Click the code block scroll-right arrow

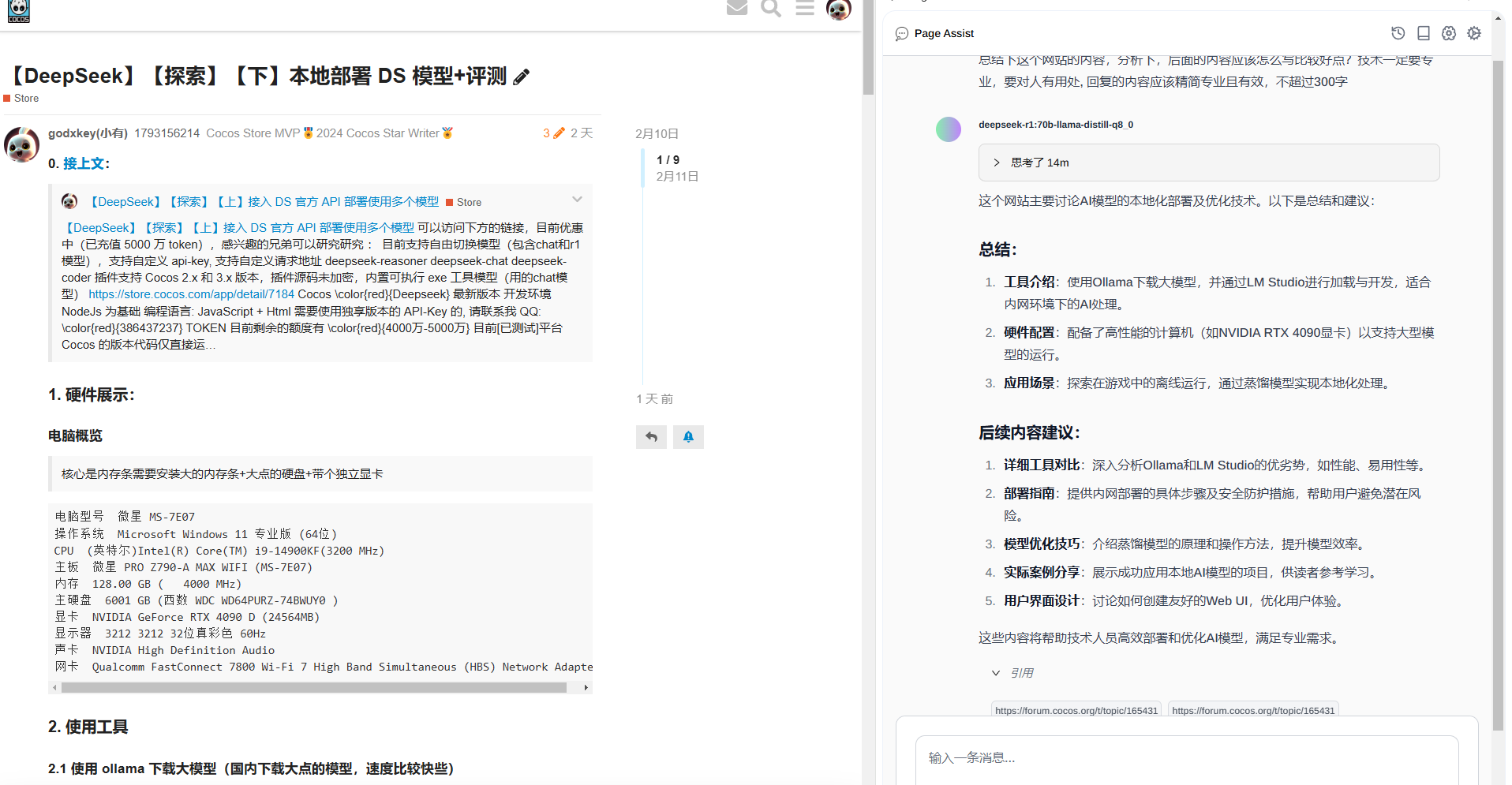[586, 687]
